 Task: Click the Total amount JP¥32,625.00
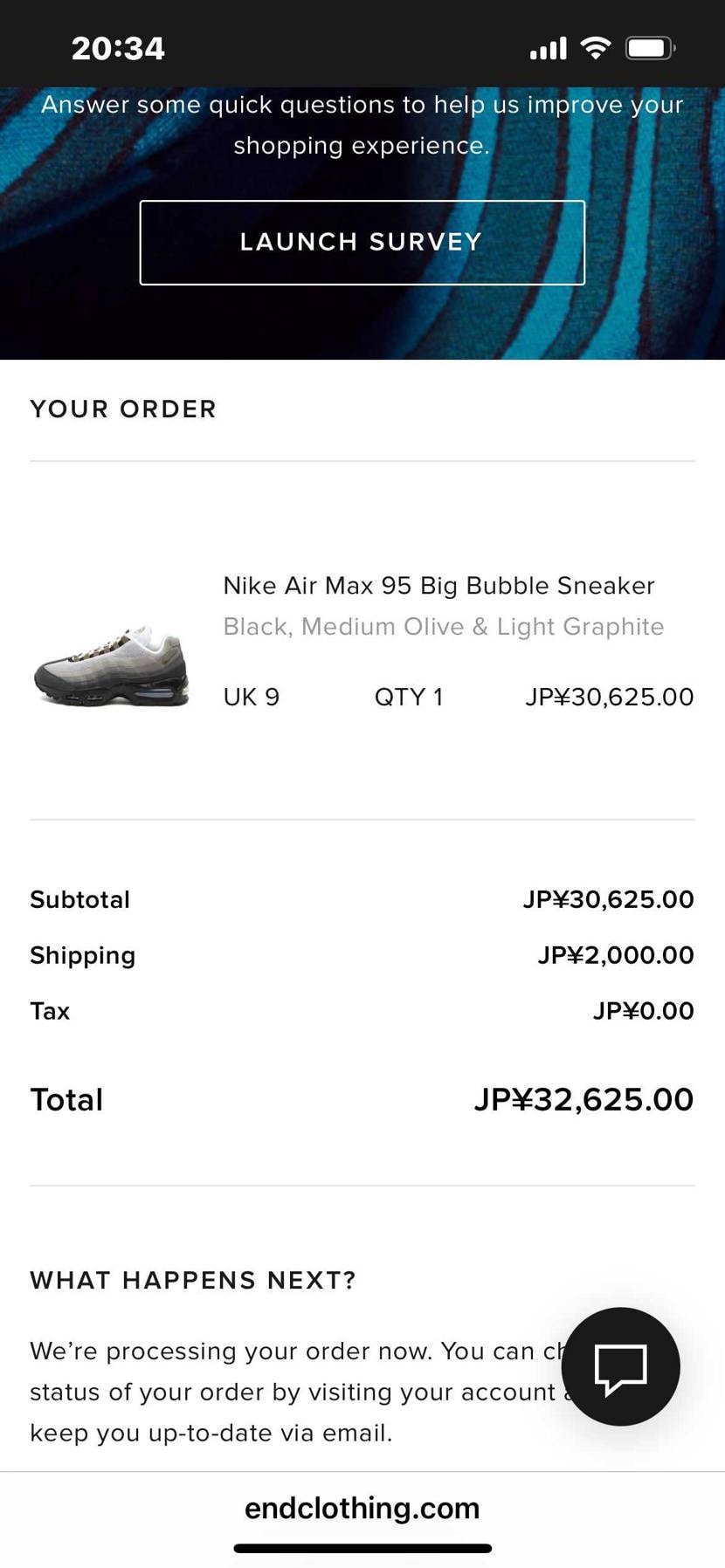[583, 1099]
